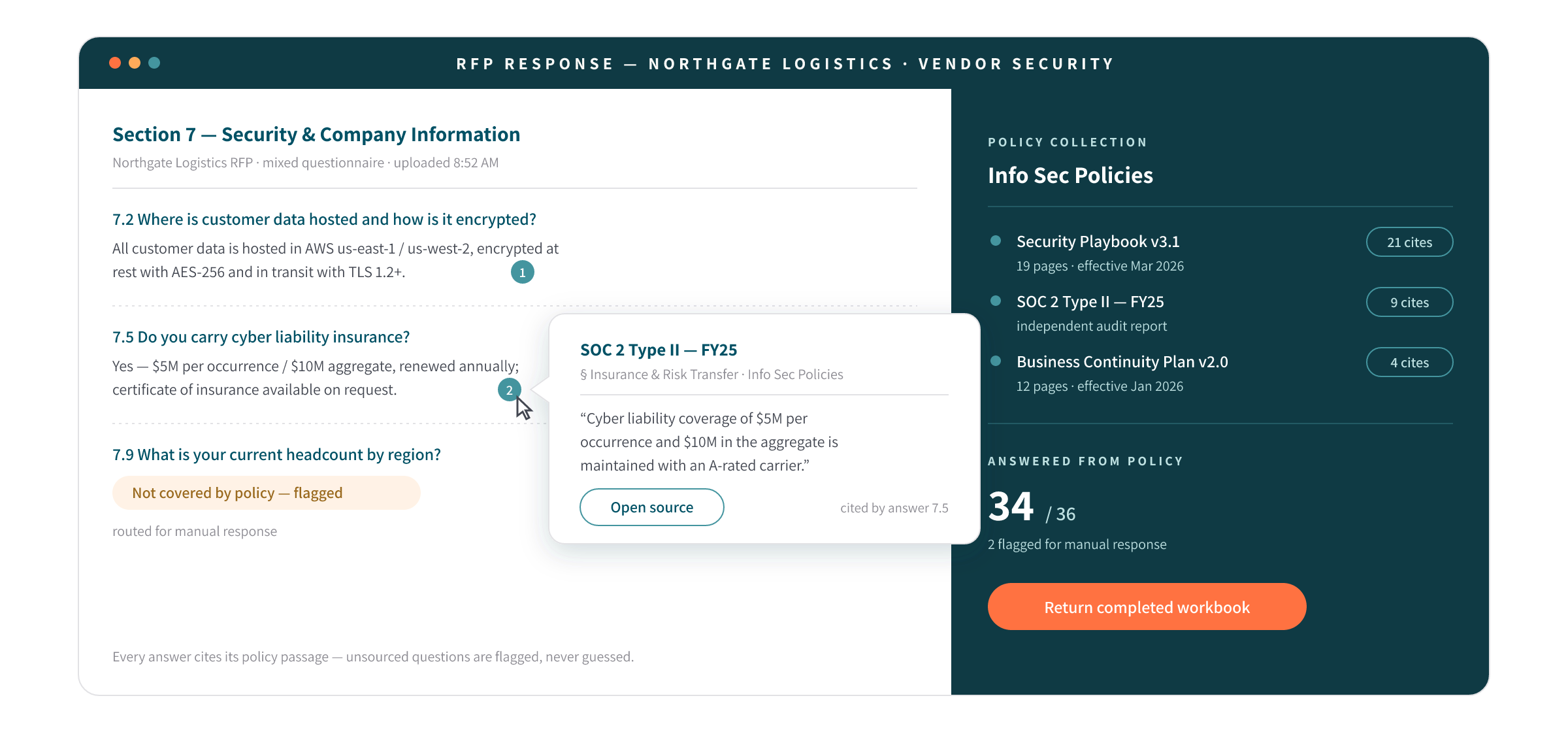Click the 'Not covered by policy — flagged' tag
Viewport: 1568px width, 732px height.
coord(267,493)
